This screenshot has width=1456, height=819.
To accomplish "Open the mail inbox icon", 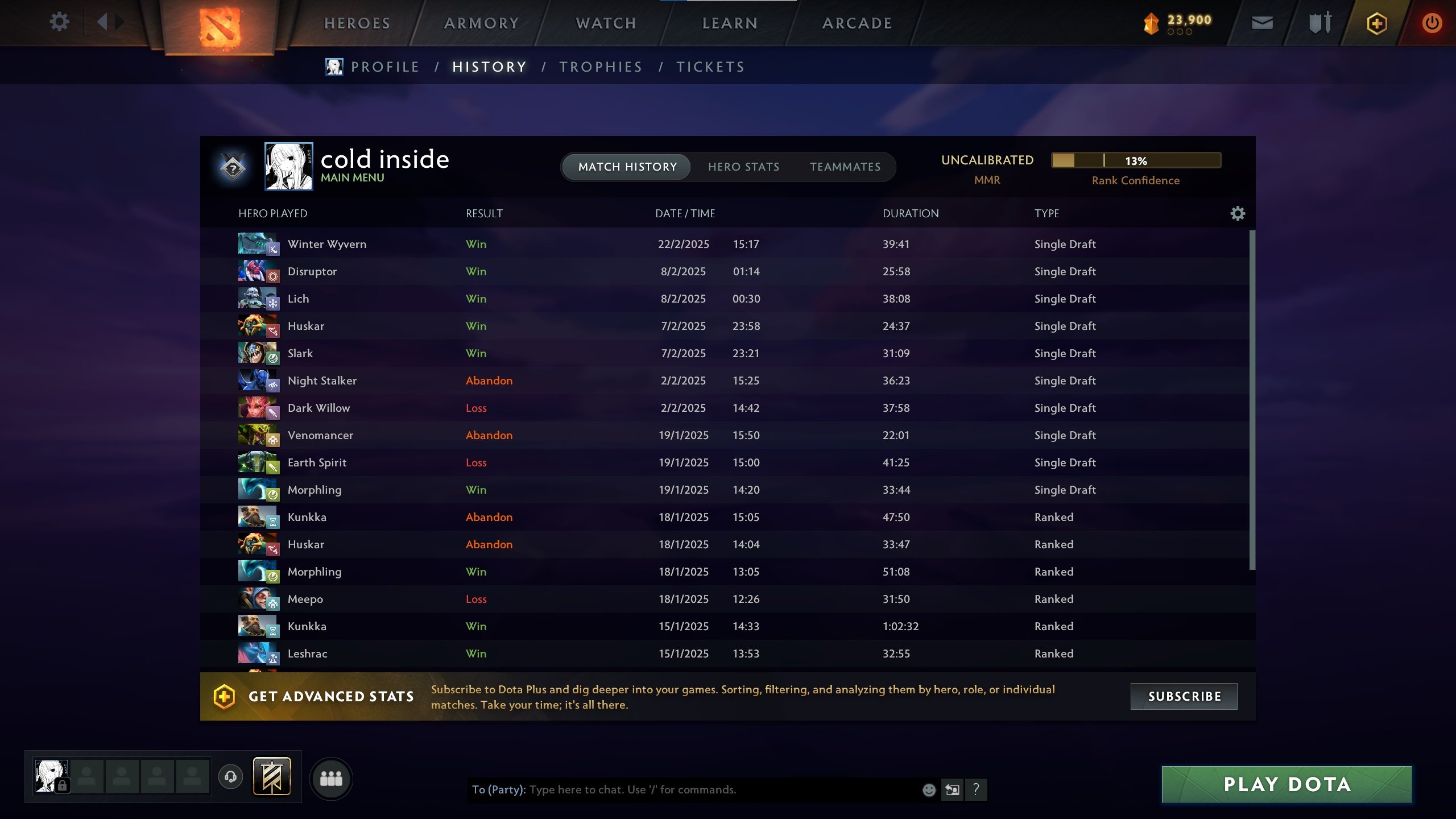I will tap(1262, 23).
